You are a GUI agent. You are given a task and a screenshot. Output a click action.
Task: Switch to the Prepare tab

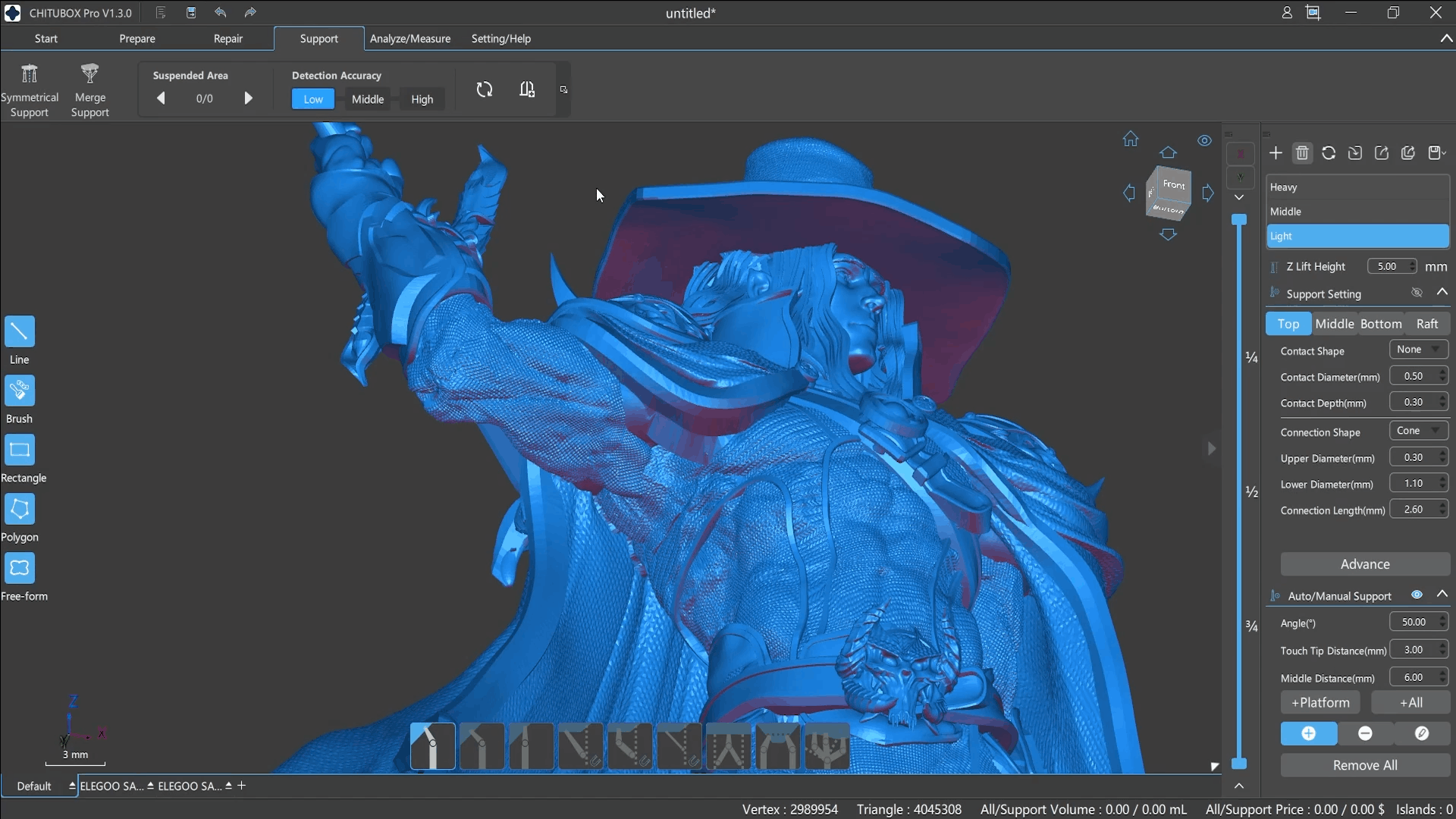point(137,39)
